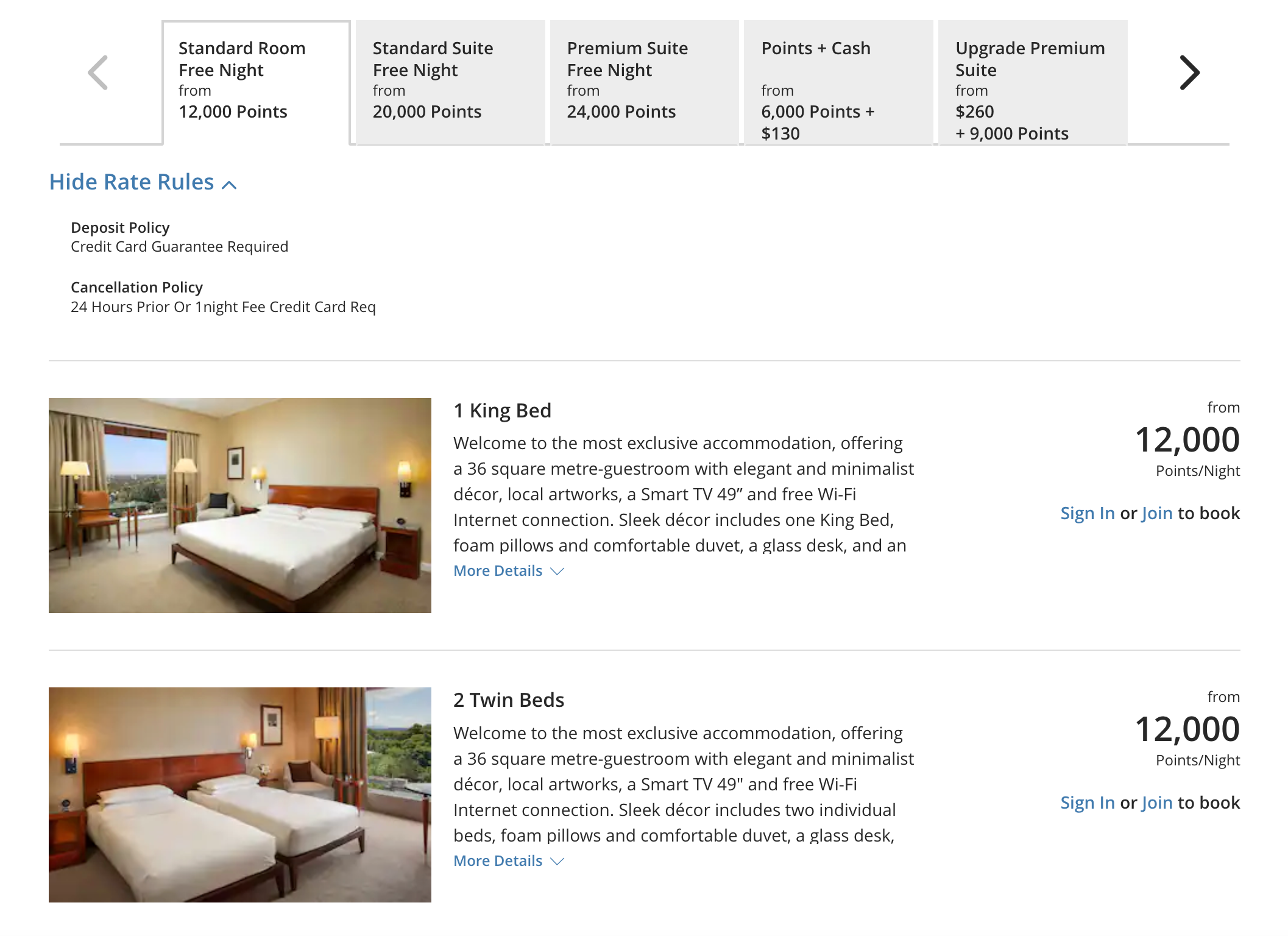
Task: Click the 1 King Bed room title
Action: pyautogui.click(x=502, y=411)
